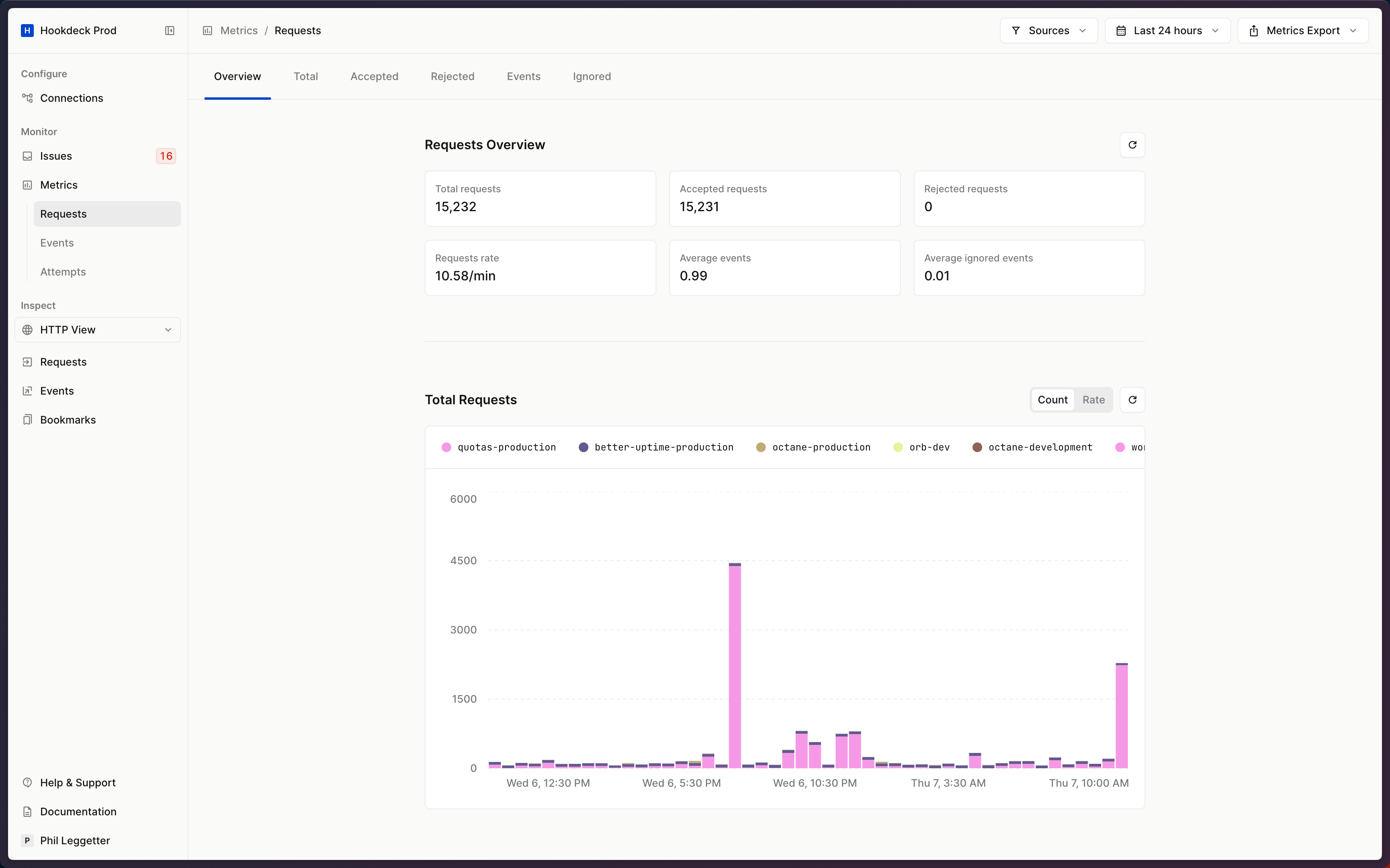Collapse the sidebar with the panel icon
The height and width of the screenshot is (868, 1390).
pos(169,31)
